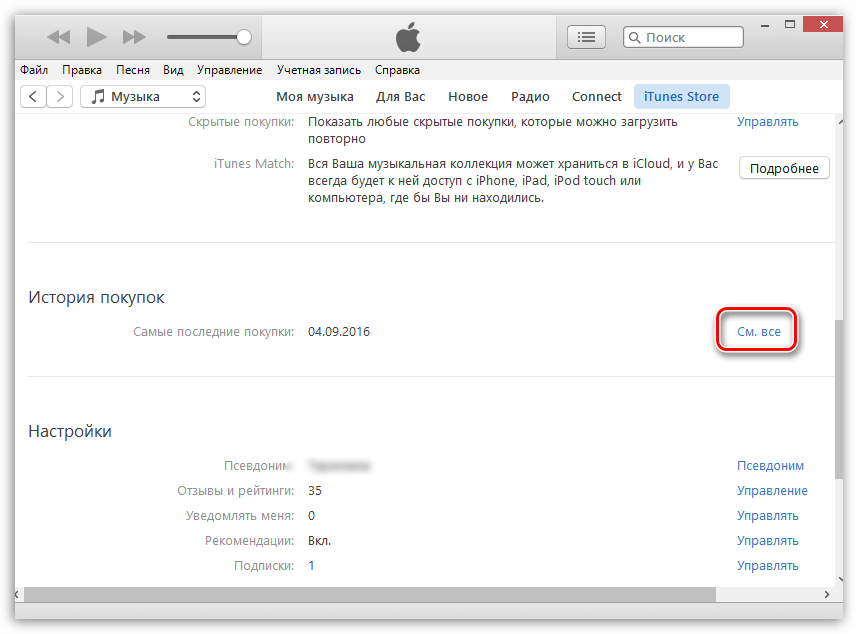Open the Вид menu
The width and height of the screenshot is (858, 634).
point(173,70)
